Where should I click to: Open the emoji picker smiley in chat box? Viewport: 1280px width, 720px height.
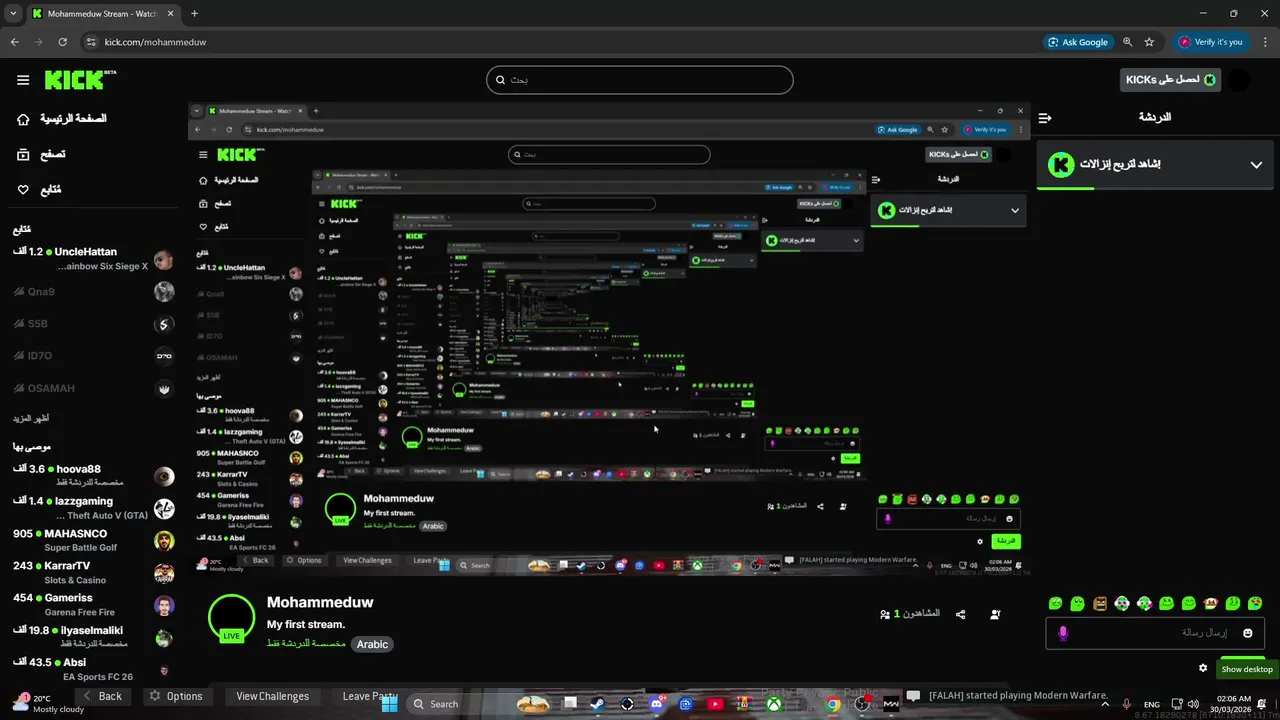point(1248,633)
